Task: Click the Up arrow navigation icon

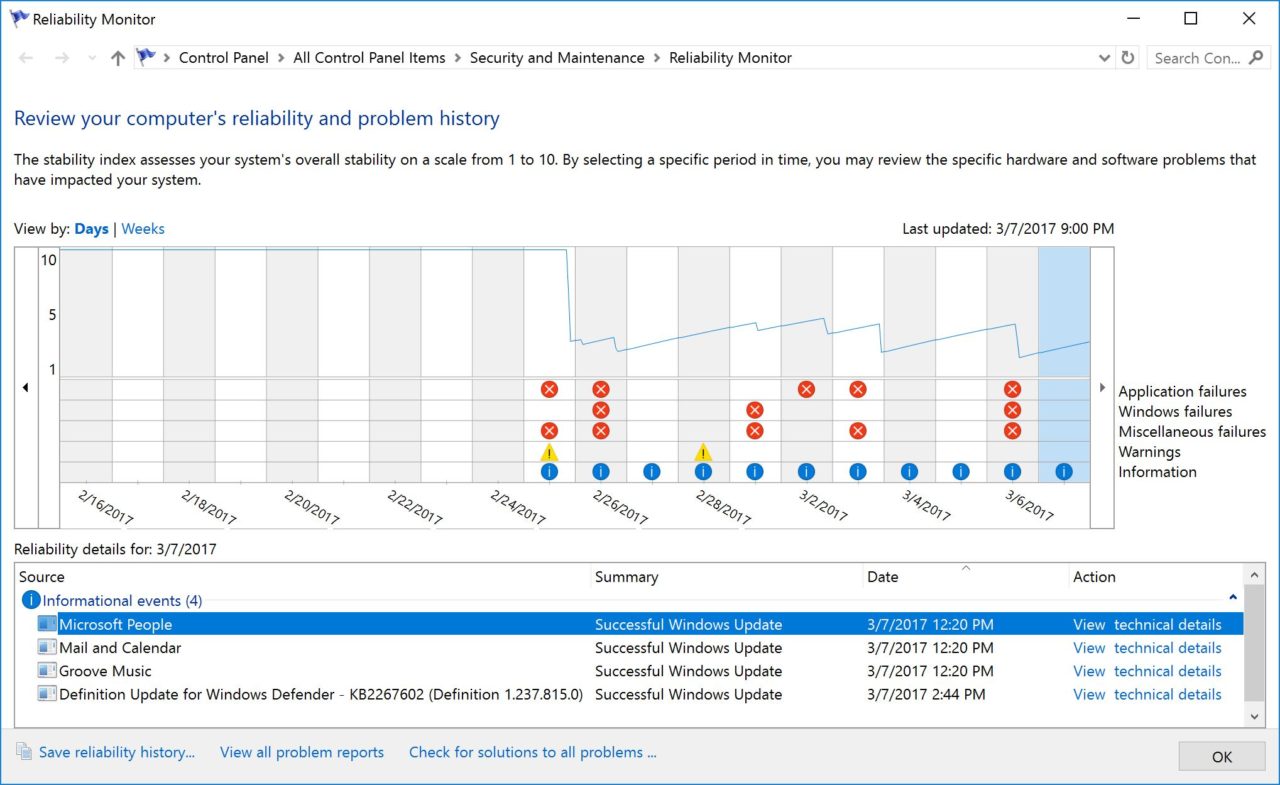Action: click(118, 58)
